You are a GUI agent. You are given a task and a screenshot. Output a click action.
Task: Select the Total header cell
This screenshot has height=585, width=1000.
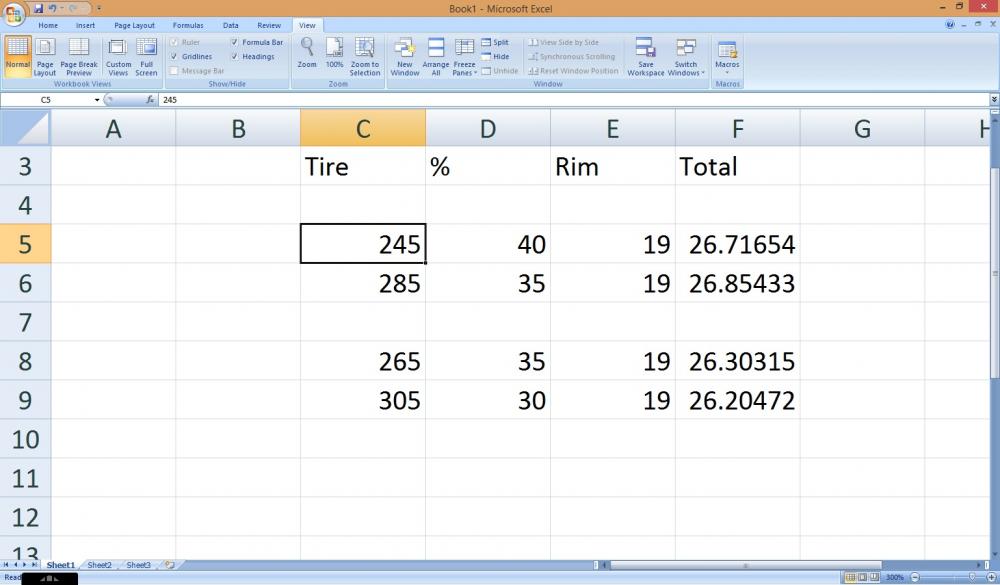click(x=737, y=167)
